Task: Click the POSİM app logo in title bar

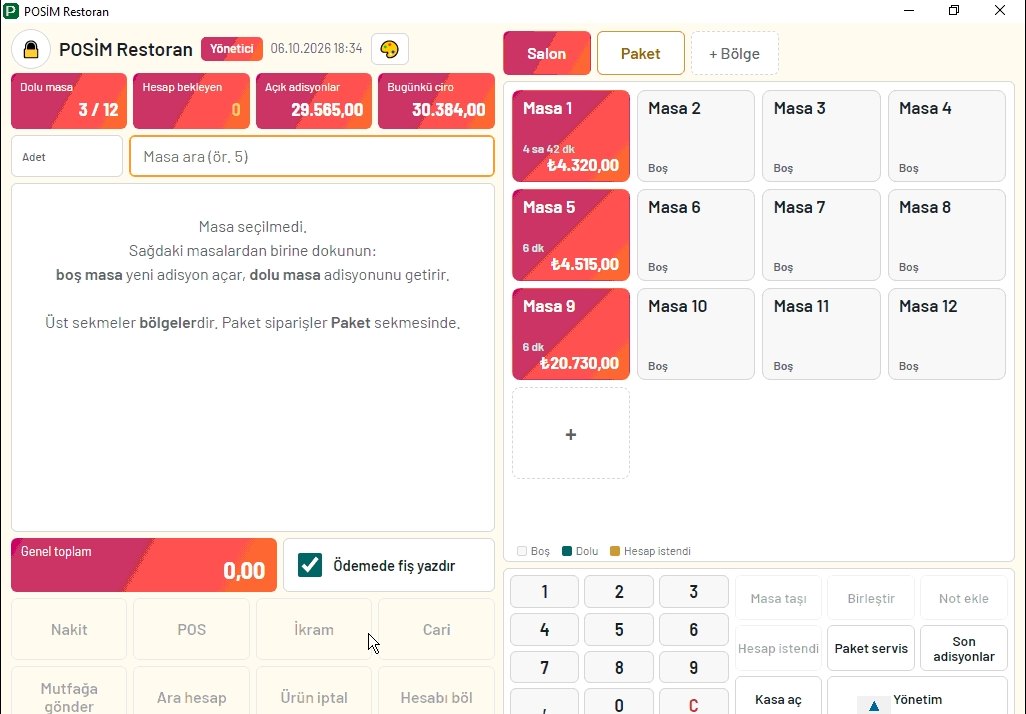Action: (x=11, y=10)
